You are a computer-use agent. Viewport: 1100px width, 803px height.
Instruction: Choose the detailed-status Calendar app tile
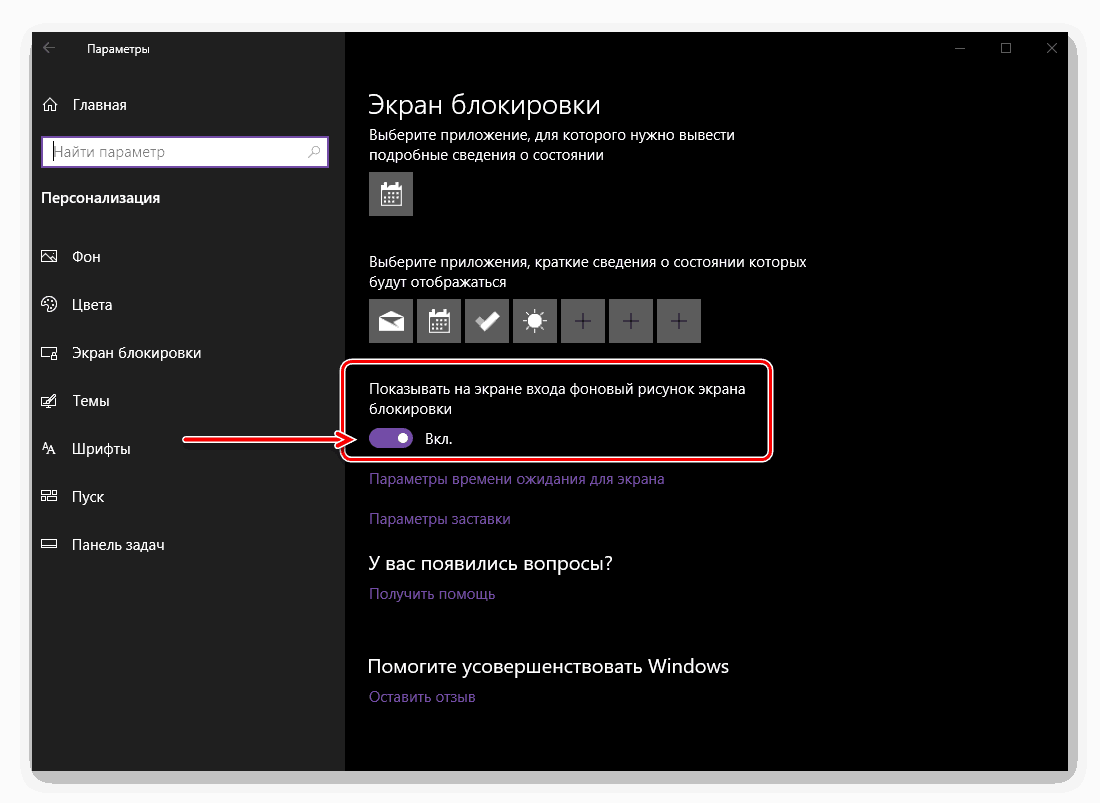click(x=391, y=194)
